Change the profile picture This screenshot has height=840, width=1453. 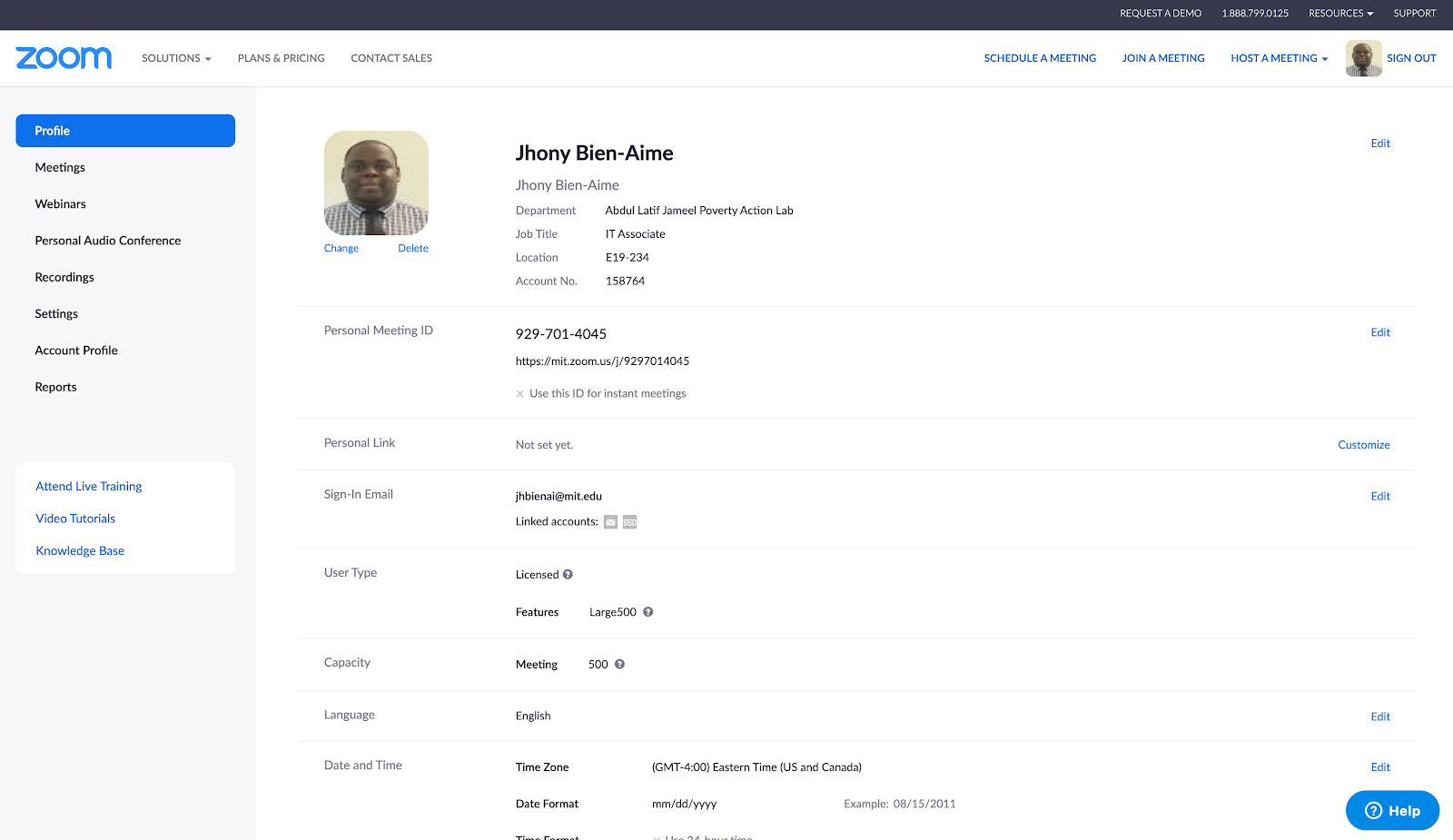(341, 249)
